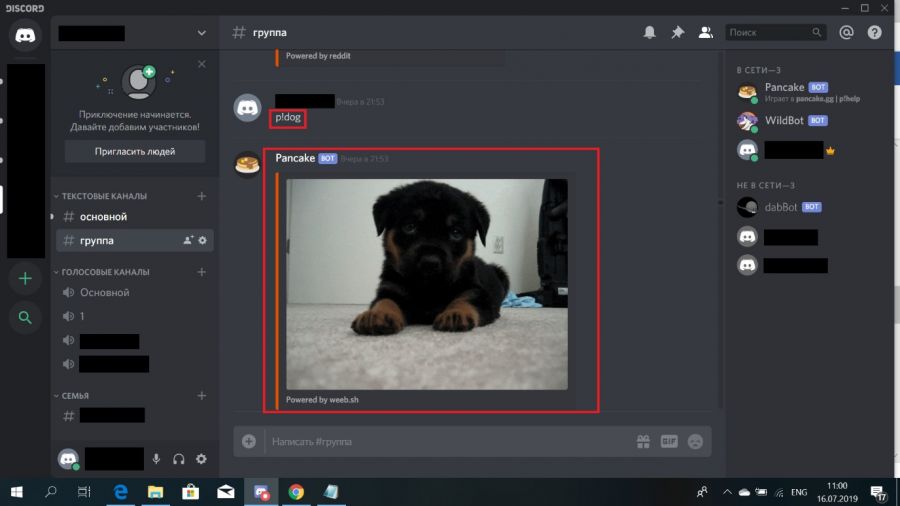
Task: Open GIF picker button
Action: coord(669,441)
